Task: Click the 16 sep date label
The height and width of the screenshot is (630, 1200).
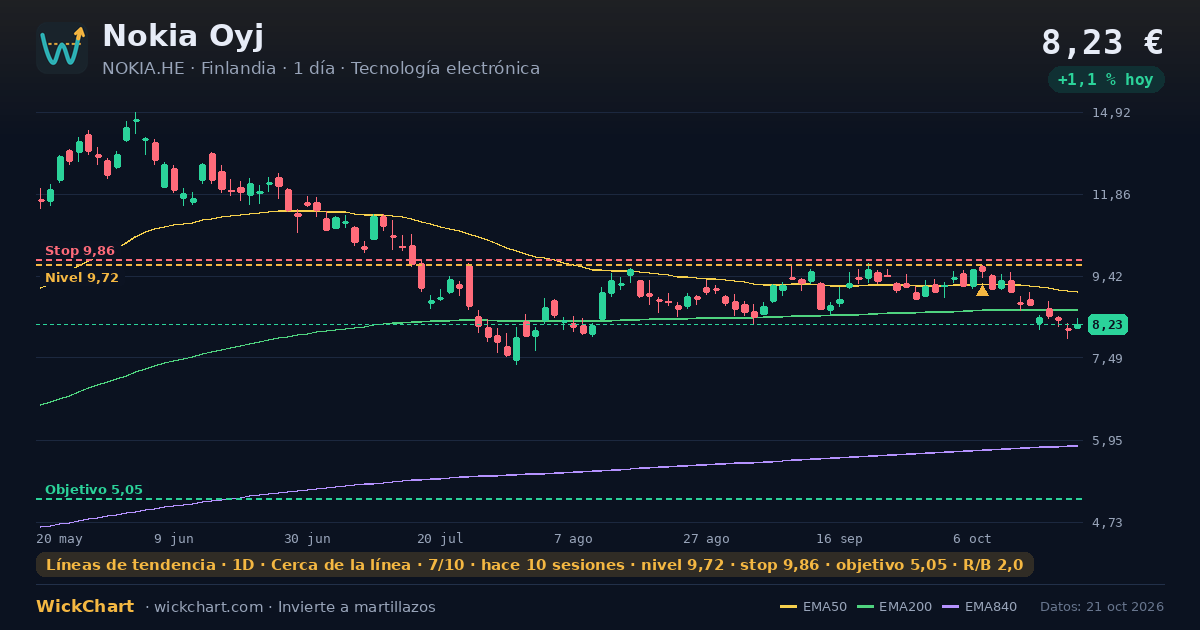Action: pyautogui.click(x=839, y=539)
